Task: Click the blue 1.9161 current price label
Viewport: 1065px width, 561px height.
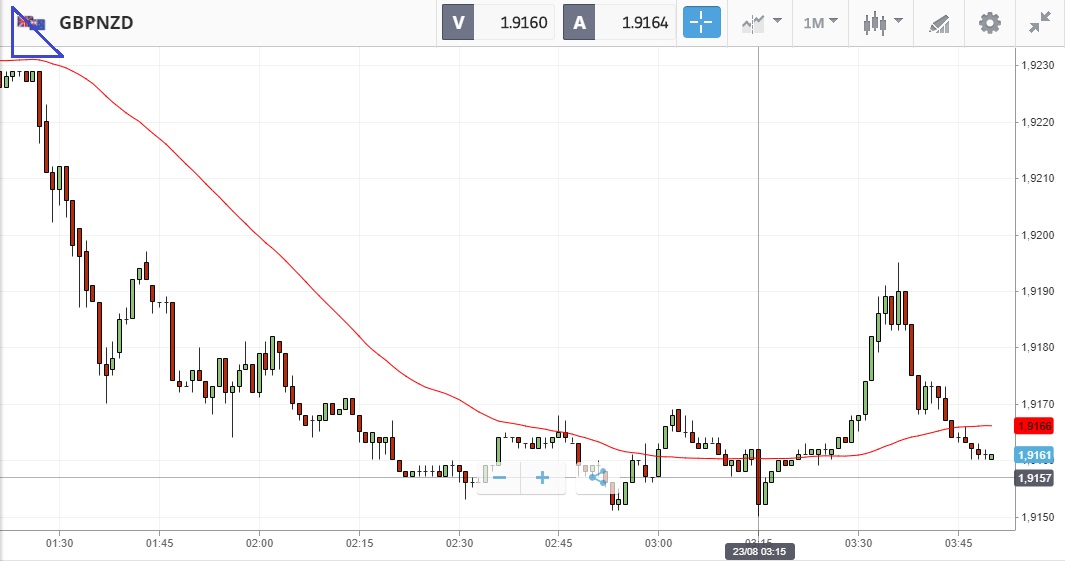Action: 1033,456
